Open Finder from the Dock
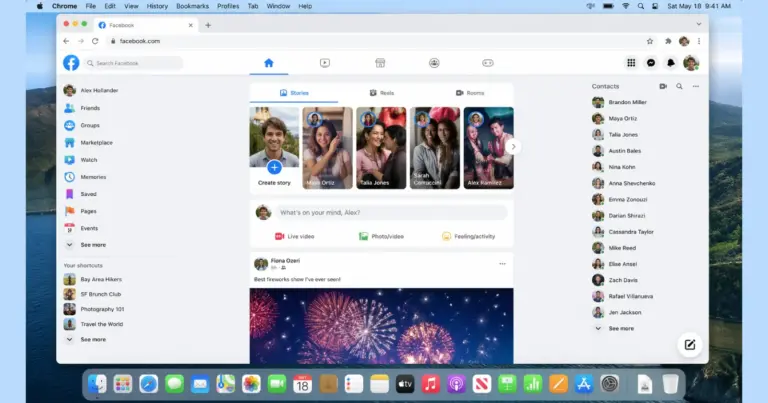 97,384
